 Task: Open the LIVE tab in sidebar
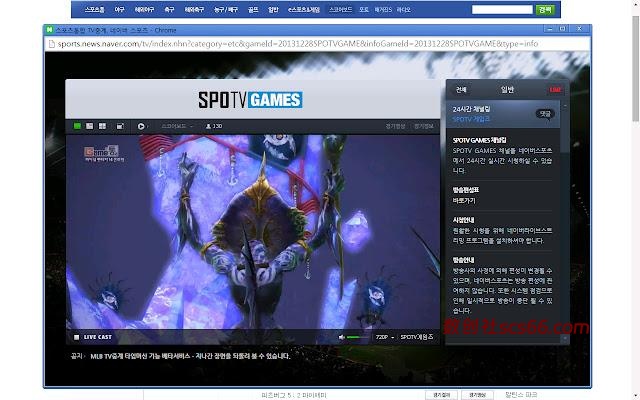pyautogui.click(x=555, y=89)
